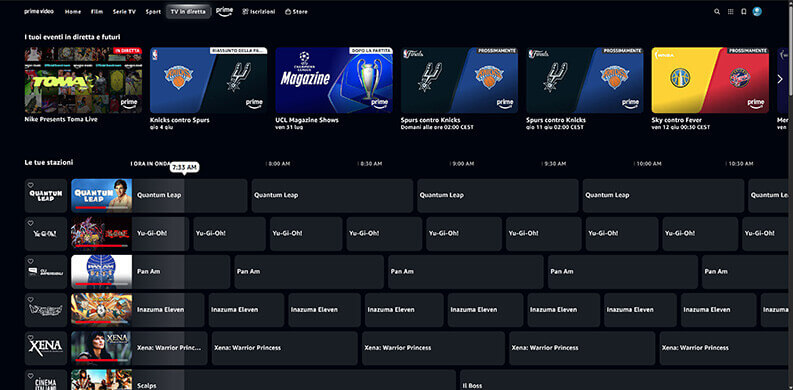
Task: Click the 10:30 AM time label
Action: 740,164
